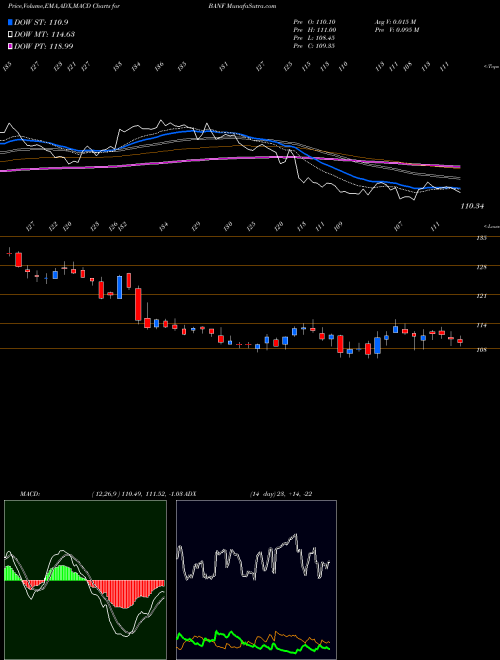Screen dimensions: 500x660
Task: Open the green MACD histogram chart panel
Action: (85, 580)
